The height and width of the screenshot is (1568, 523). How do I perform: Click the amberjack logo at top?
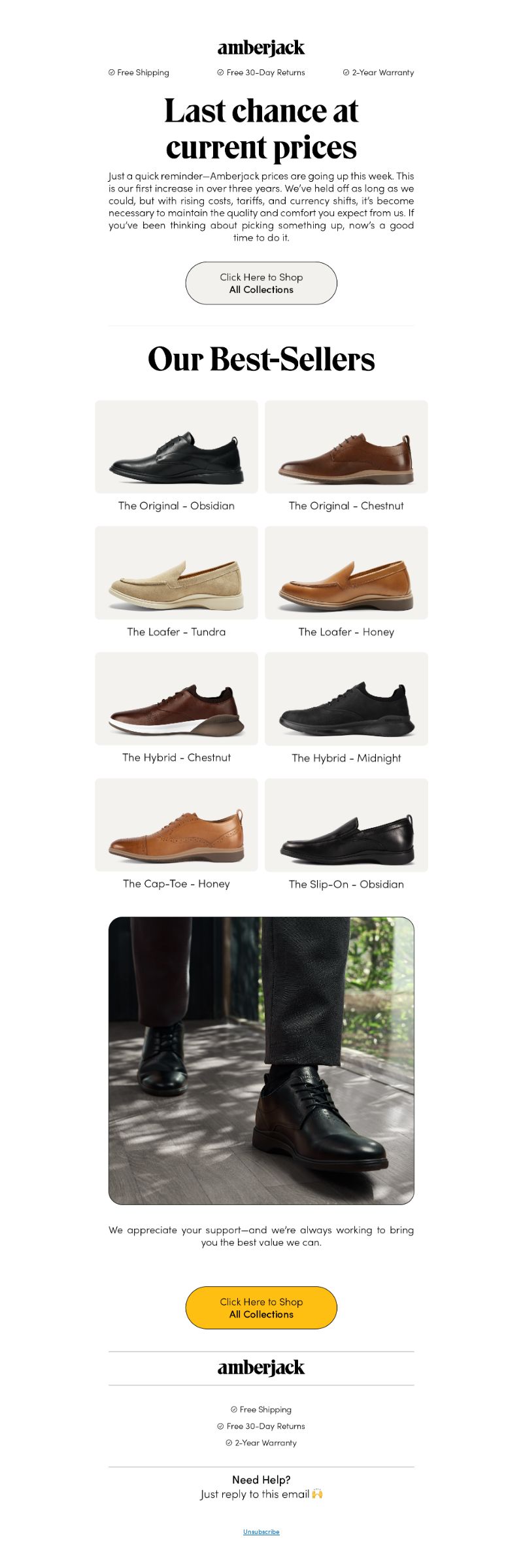[261, 48]
